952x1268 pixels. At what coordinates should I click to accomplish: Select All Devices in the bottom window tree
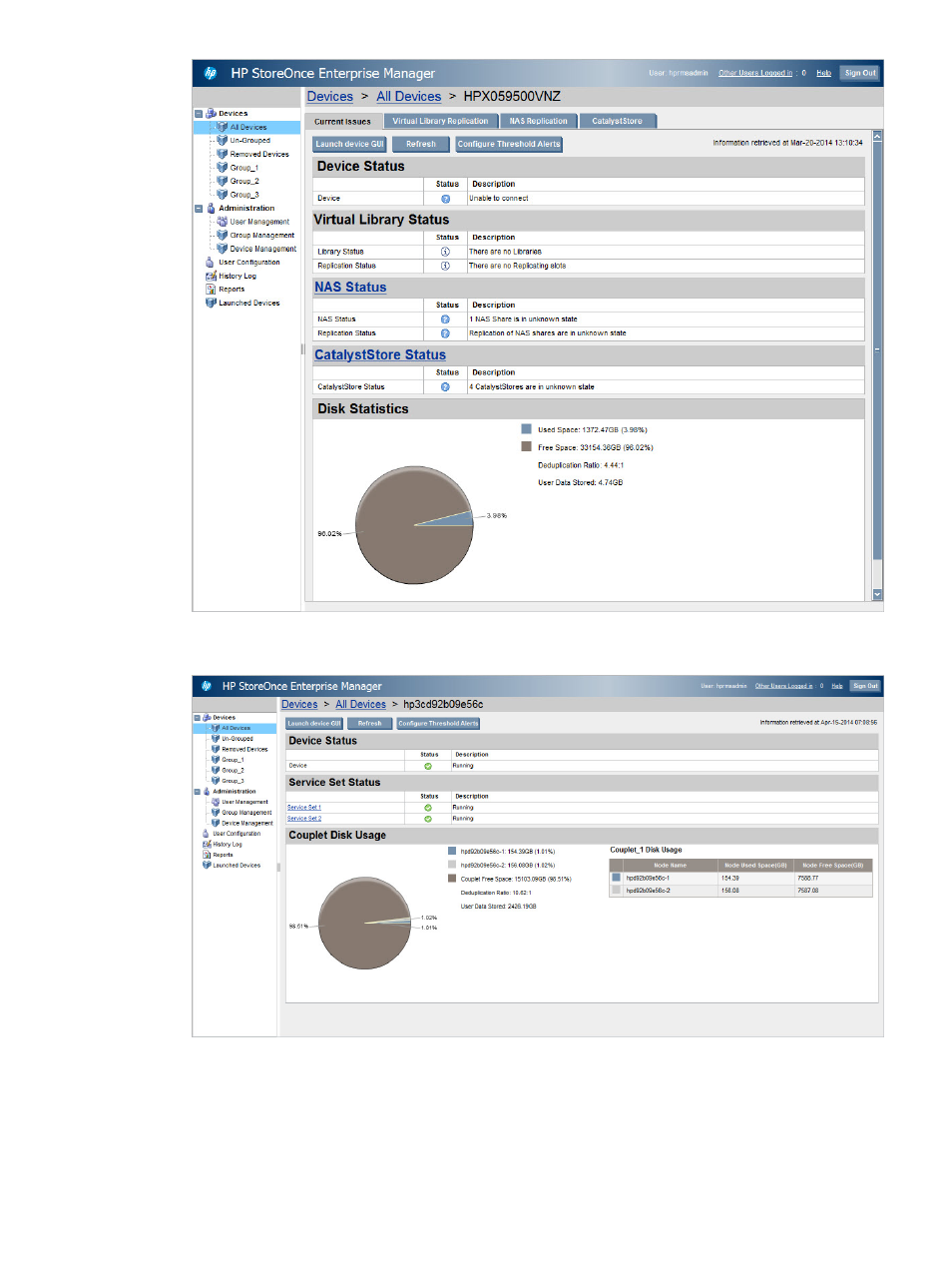click(236, 729)
